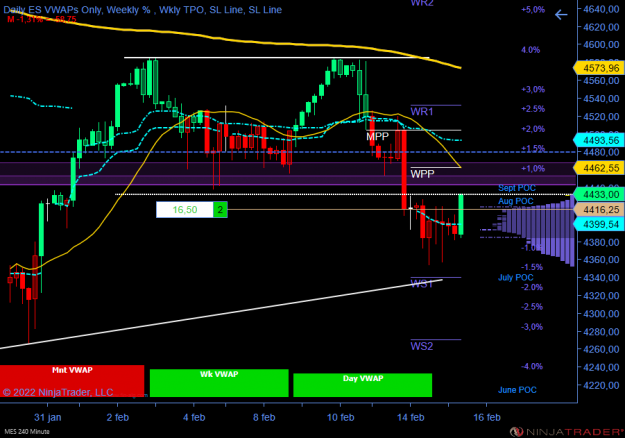Click the 4220,00 price axis value

coord(601,385)
